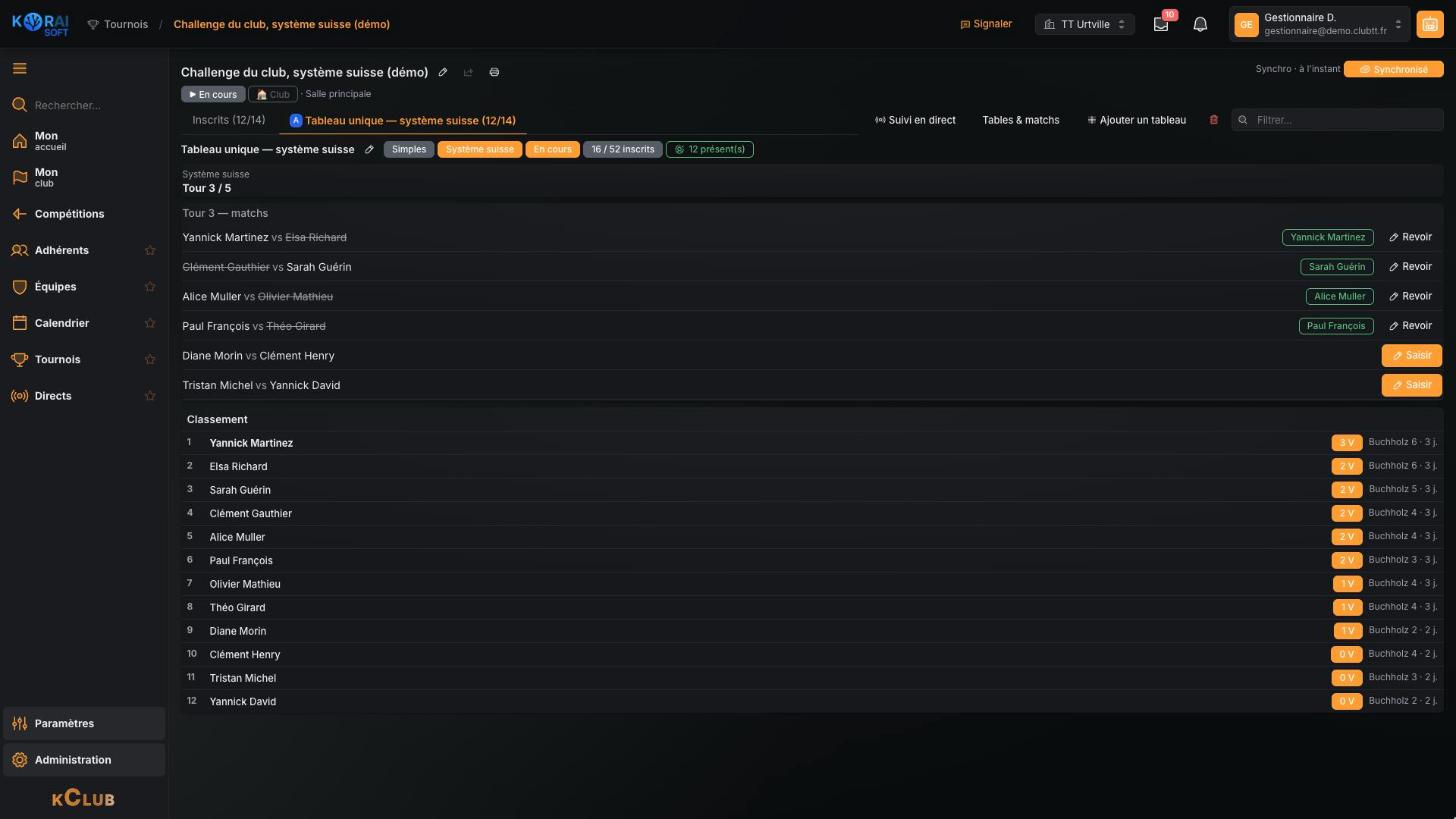Select the Tableau unique — système suisse tab
Screen dimensions: 1456x819
click(403, 120)
